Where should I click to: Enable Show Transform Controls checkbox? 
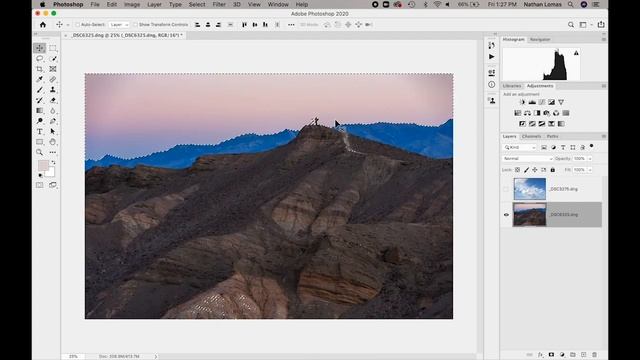coord(136,24)
